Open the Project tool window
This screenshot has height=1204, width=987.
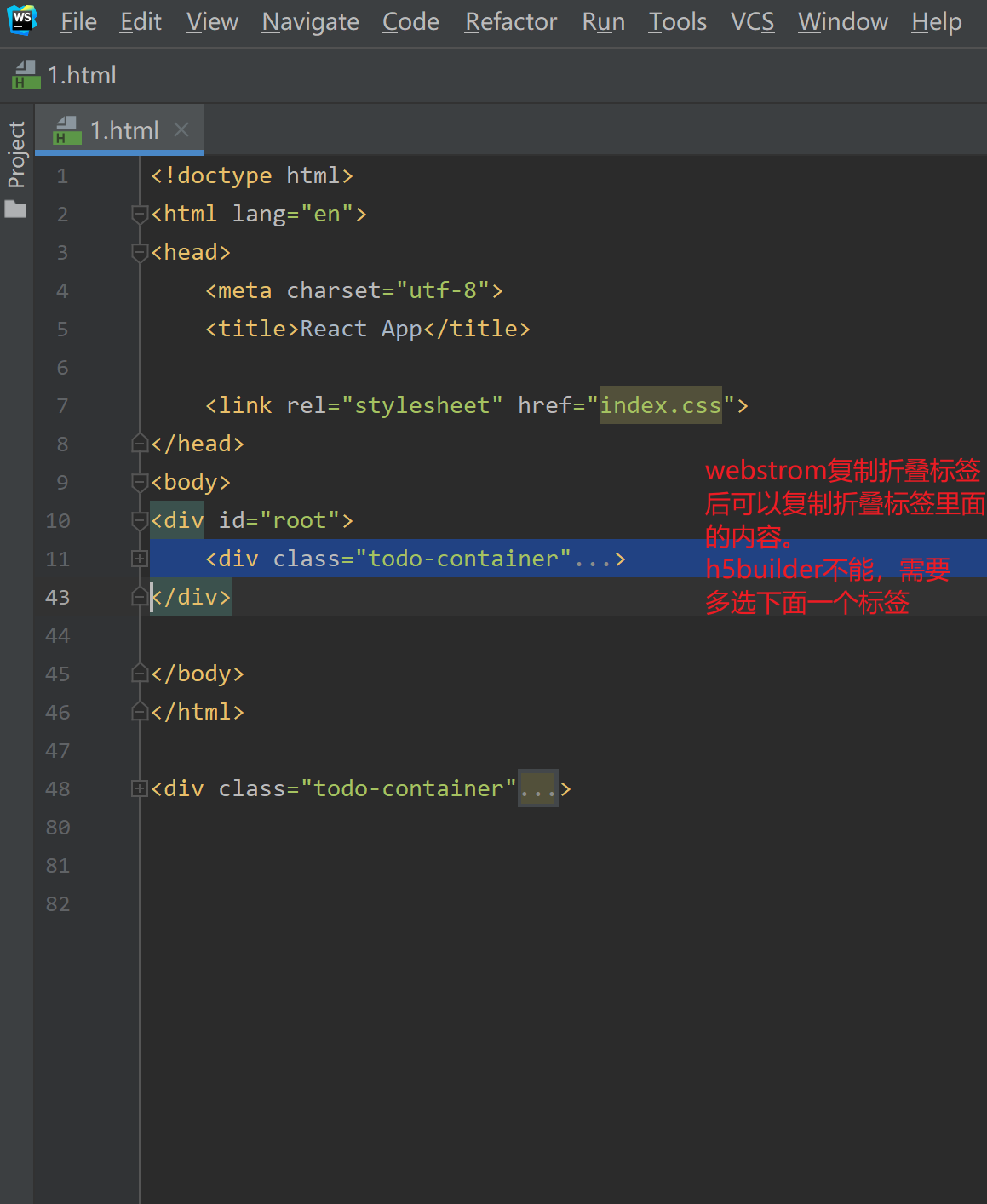[16, 154]
